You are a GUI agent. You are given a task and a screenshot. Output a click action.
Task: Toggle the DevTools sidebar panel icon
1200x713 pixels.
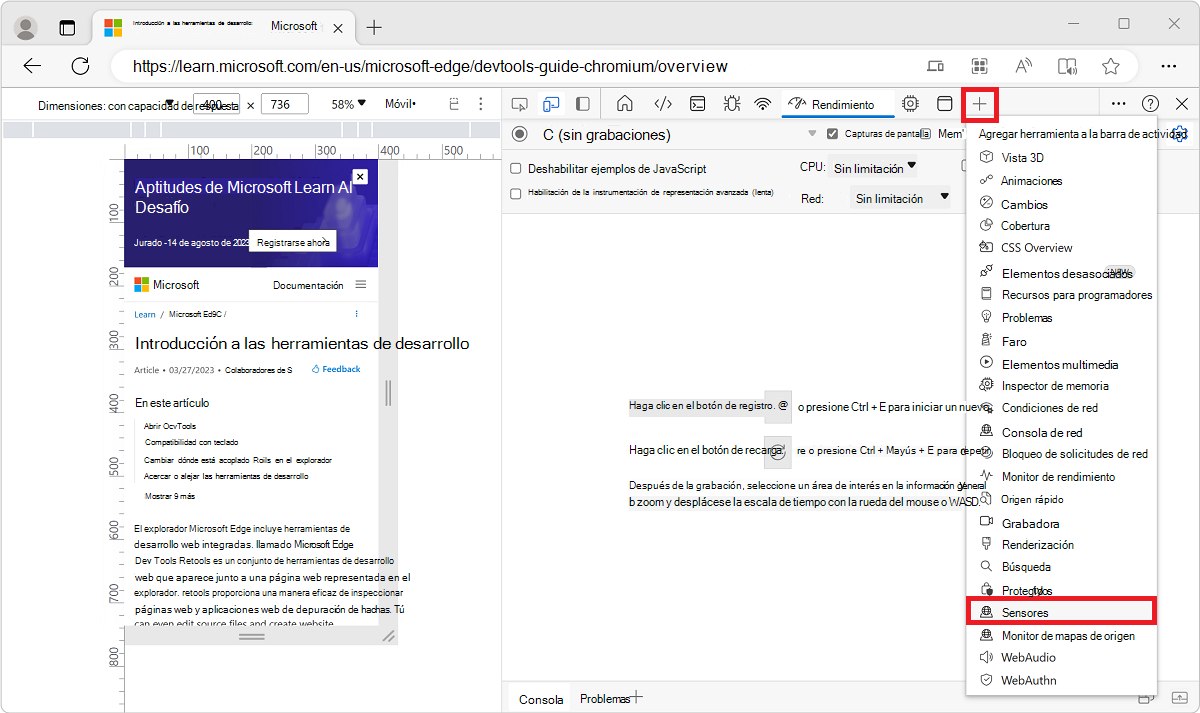click(x=582, y=104)
